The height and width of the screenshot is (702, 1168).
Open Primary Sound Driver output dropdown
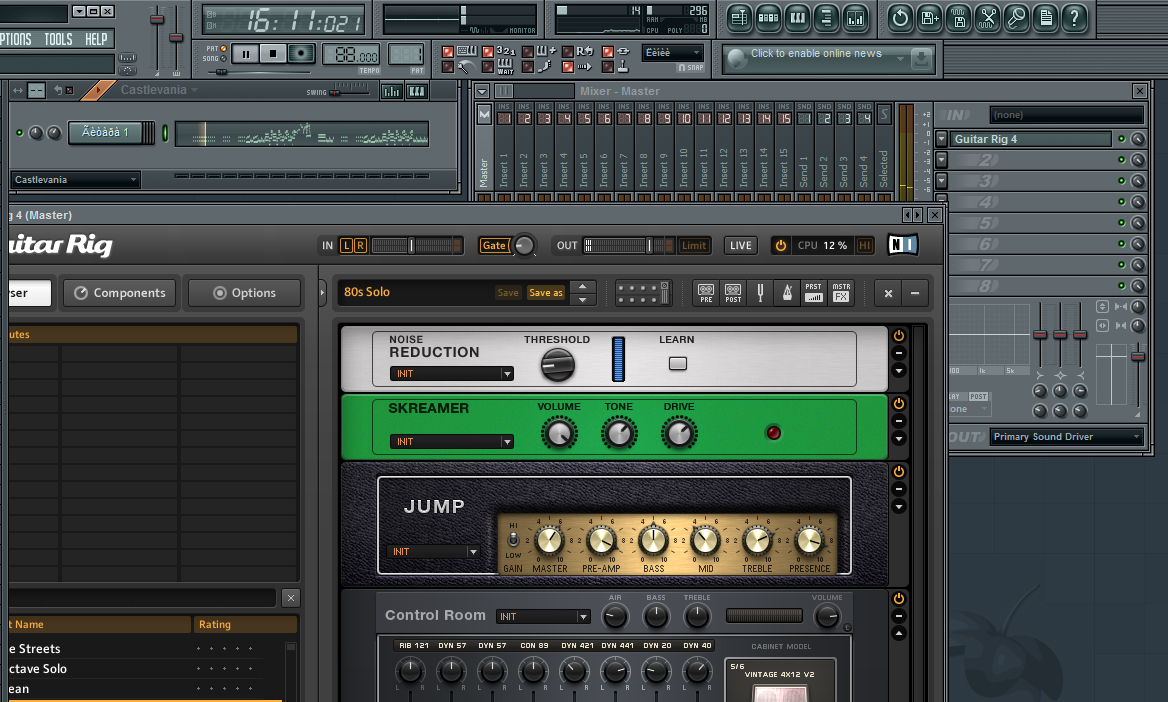[1067, 437]
